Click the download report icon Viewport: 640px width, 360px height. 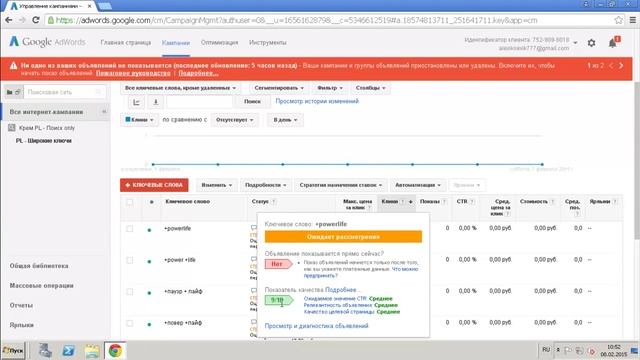(155, 102)
